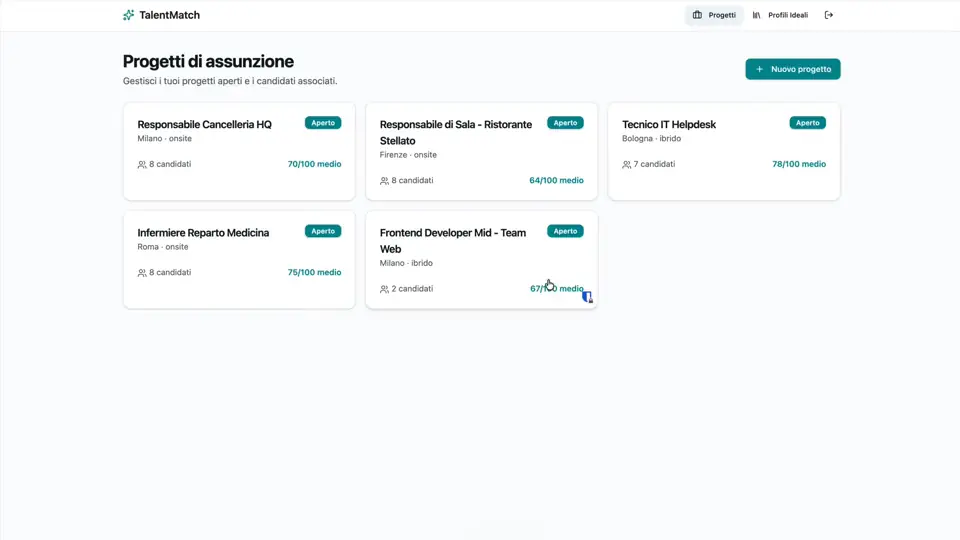The width and height of the screenshot is (960, 540).
Task: Click 70/100 medio score
Action: click(315, 164)
